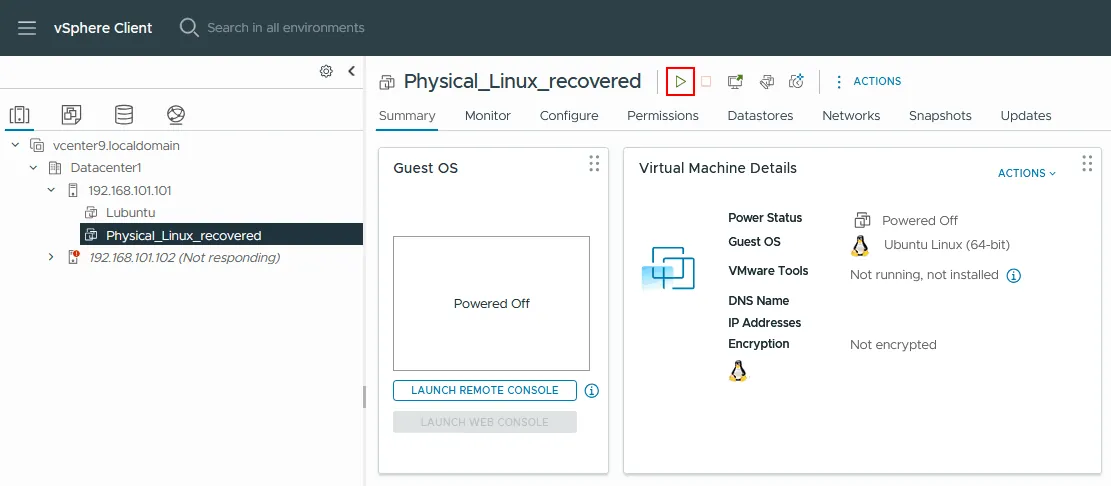Switch to Storage inventory view
Image resolution: width=1111 pixels, height=486 pixels.
tap(124, 114)
